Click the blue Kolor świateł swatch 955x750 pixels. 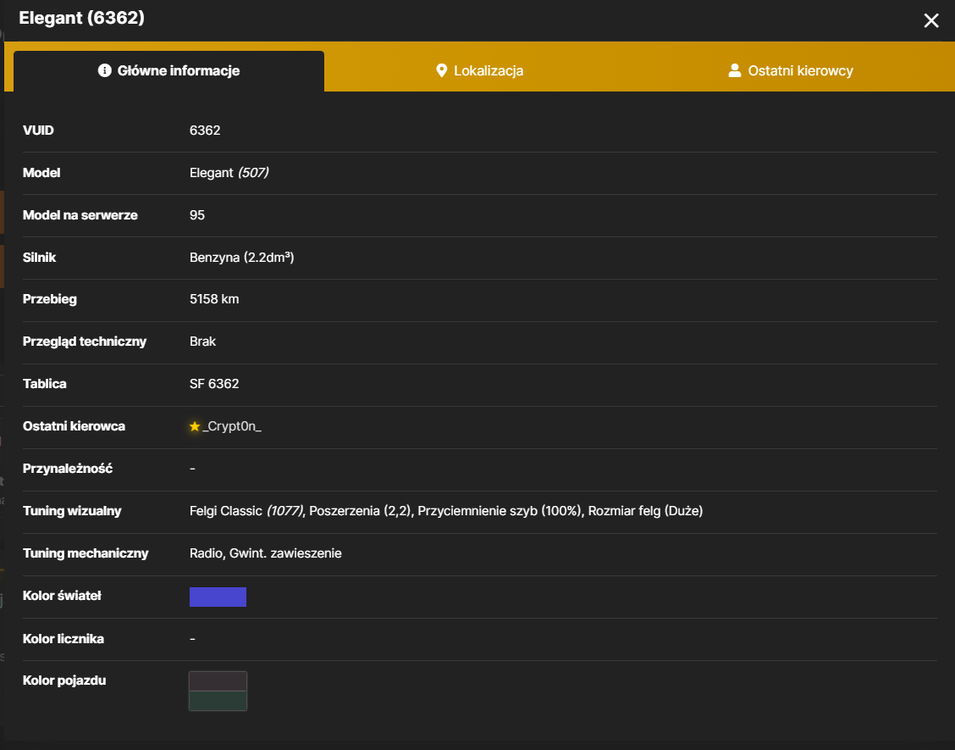tap(218, 597)
